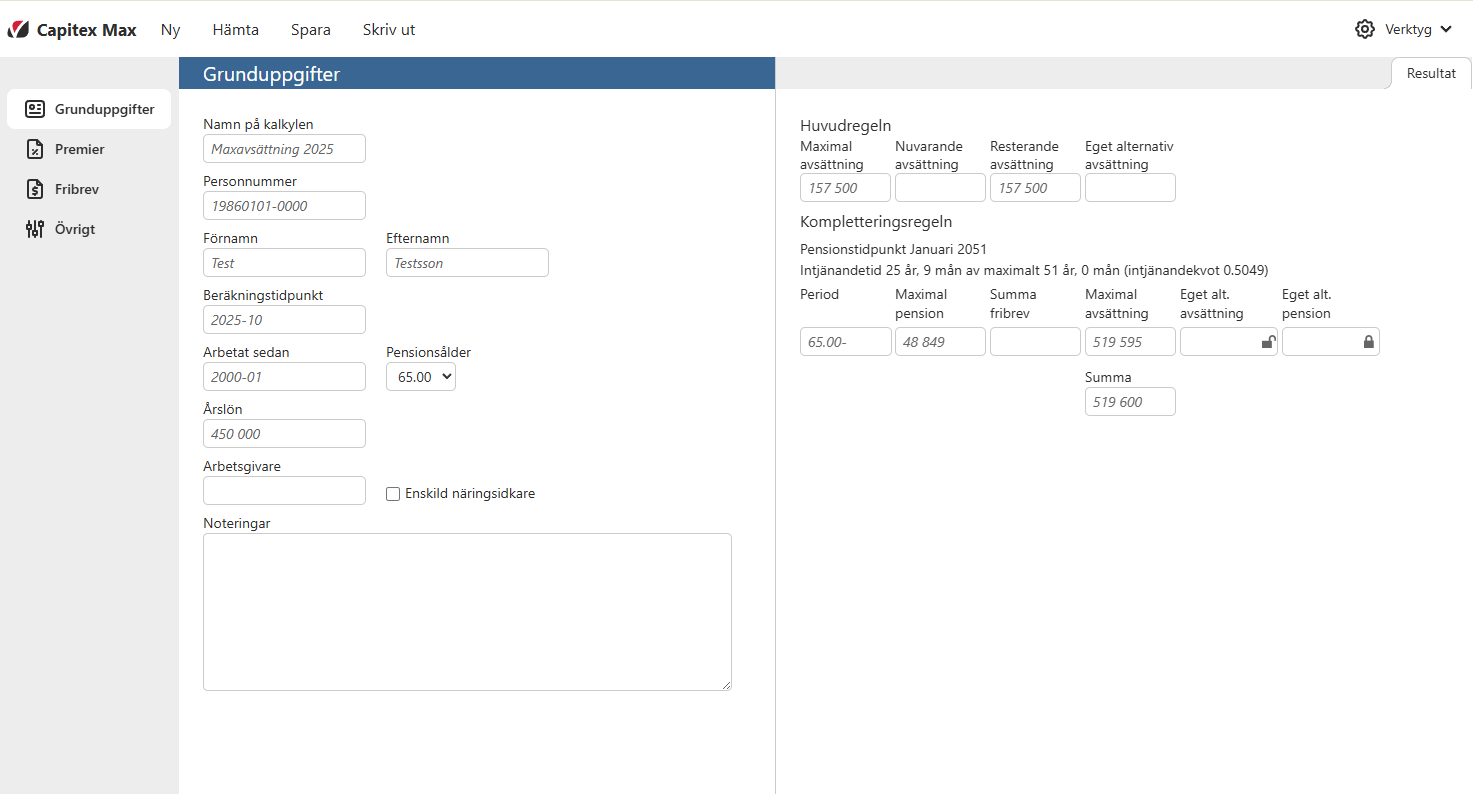Open the Pensionsålder dropdown
The width and height of the screenshot is (1473, 794).
tap(420, 377)
